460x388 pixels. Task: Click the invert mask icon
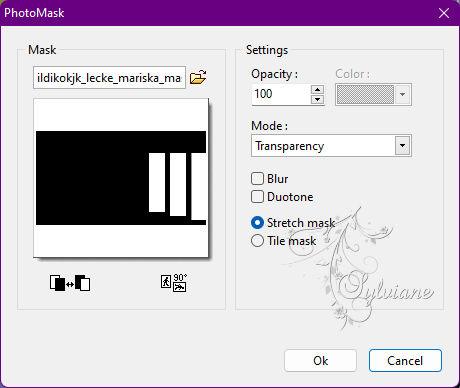tap(70, 283)
